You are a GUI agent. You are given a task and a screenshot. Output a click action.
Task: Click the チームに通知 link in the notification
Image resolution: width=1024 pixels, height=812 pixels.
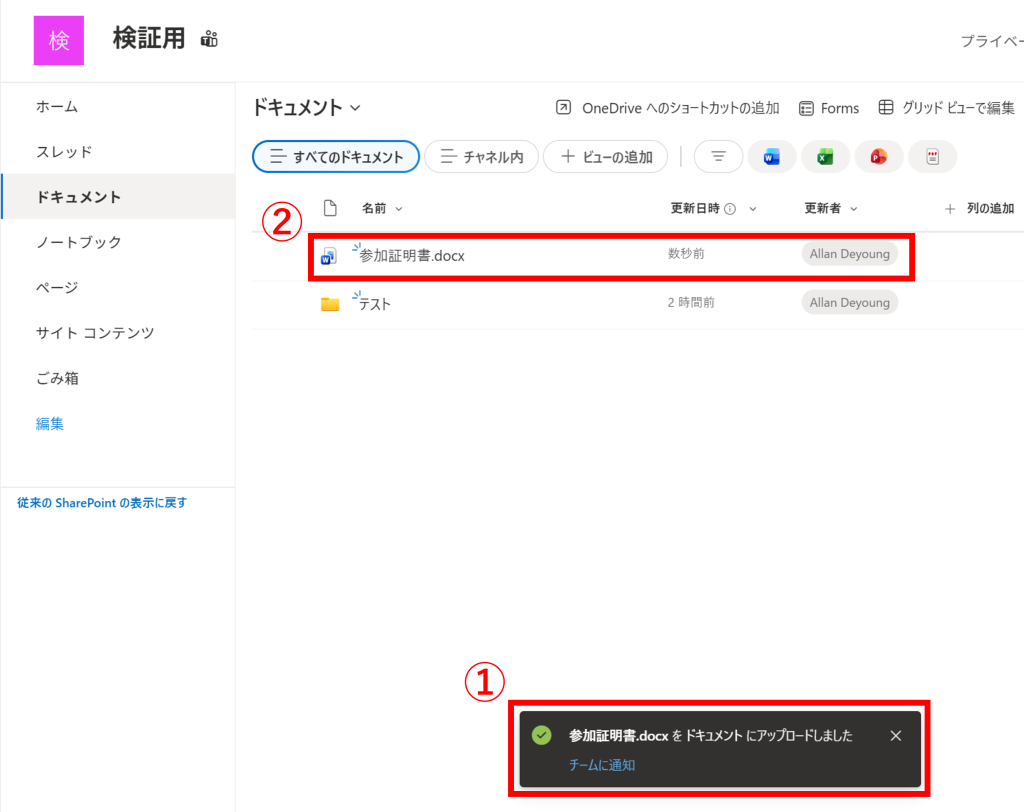(x=601, y=765)
